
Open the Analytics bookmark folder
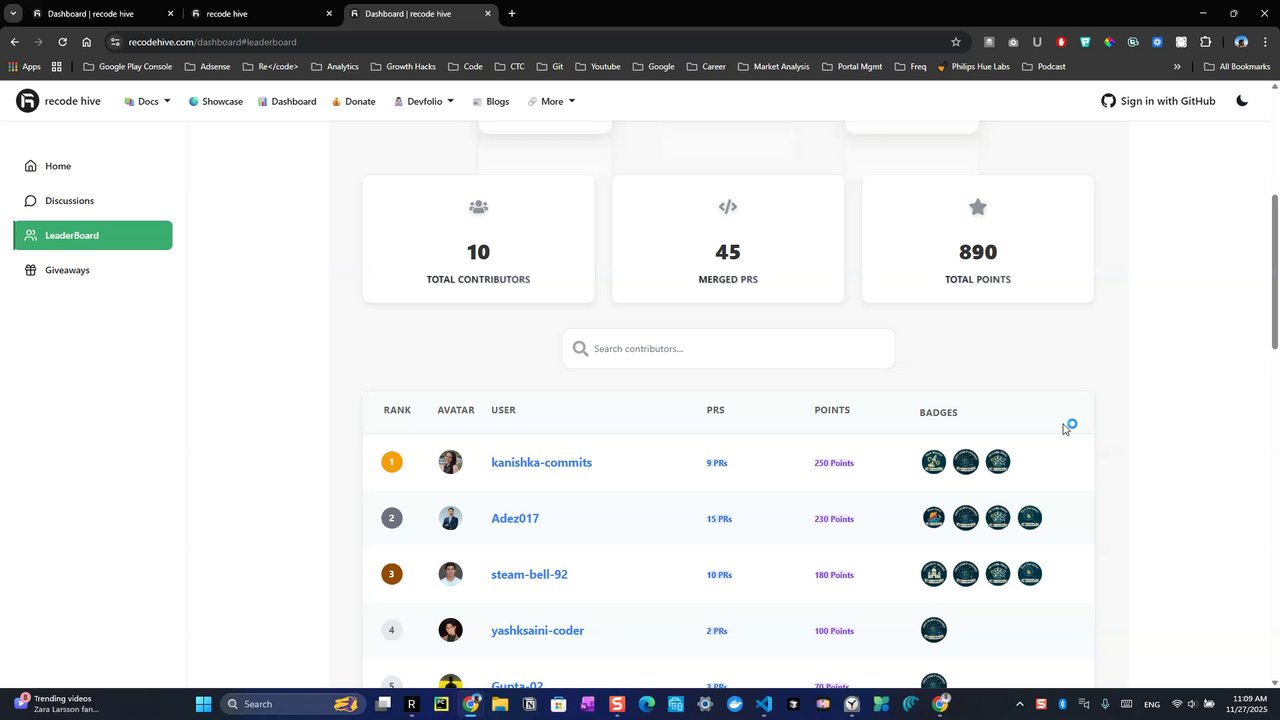click(334, 67)
